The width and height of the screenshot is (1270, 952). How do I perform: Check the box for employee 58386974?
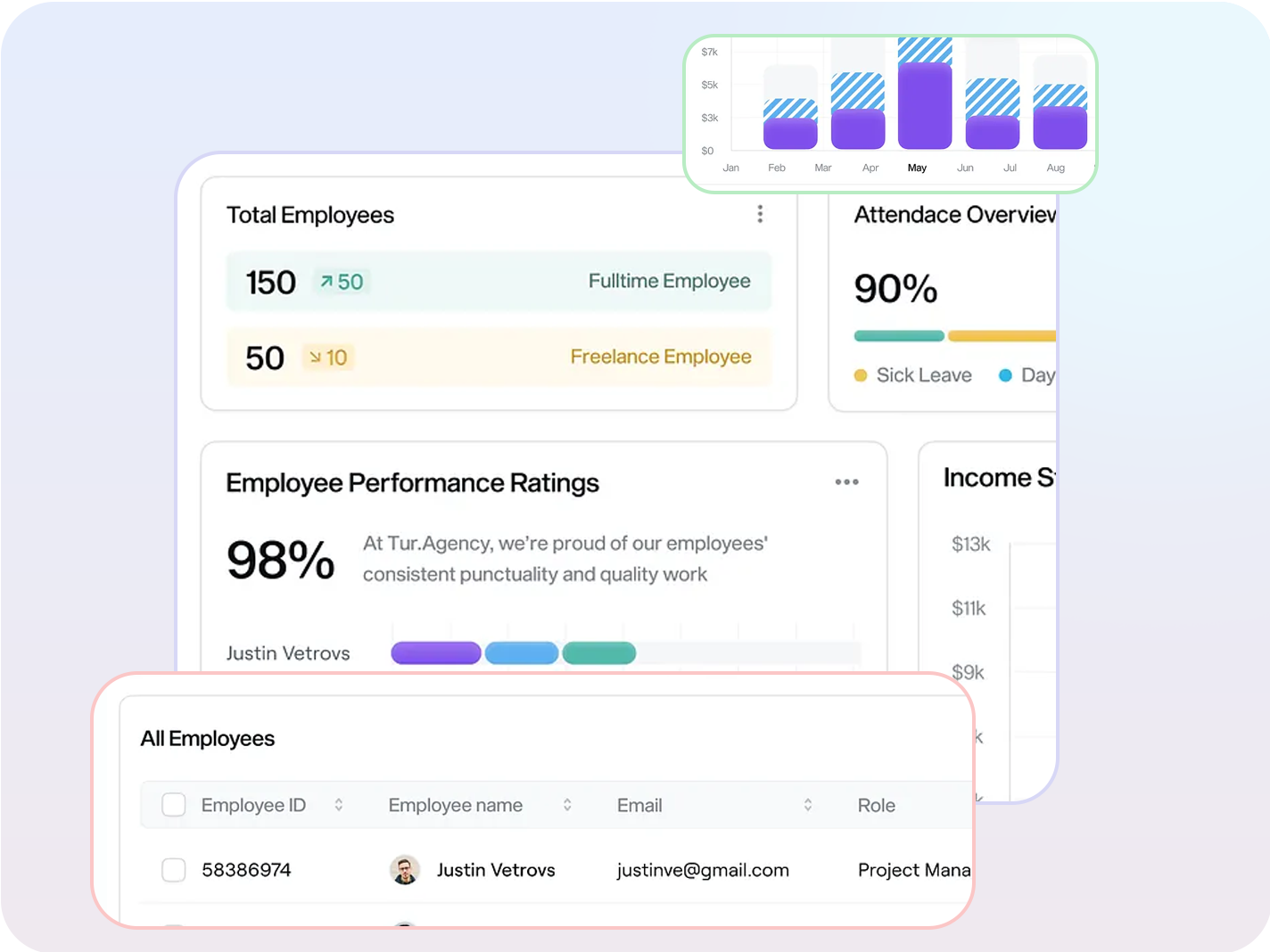174,870
